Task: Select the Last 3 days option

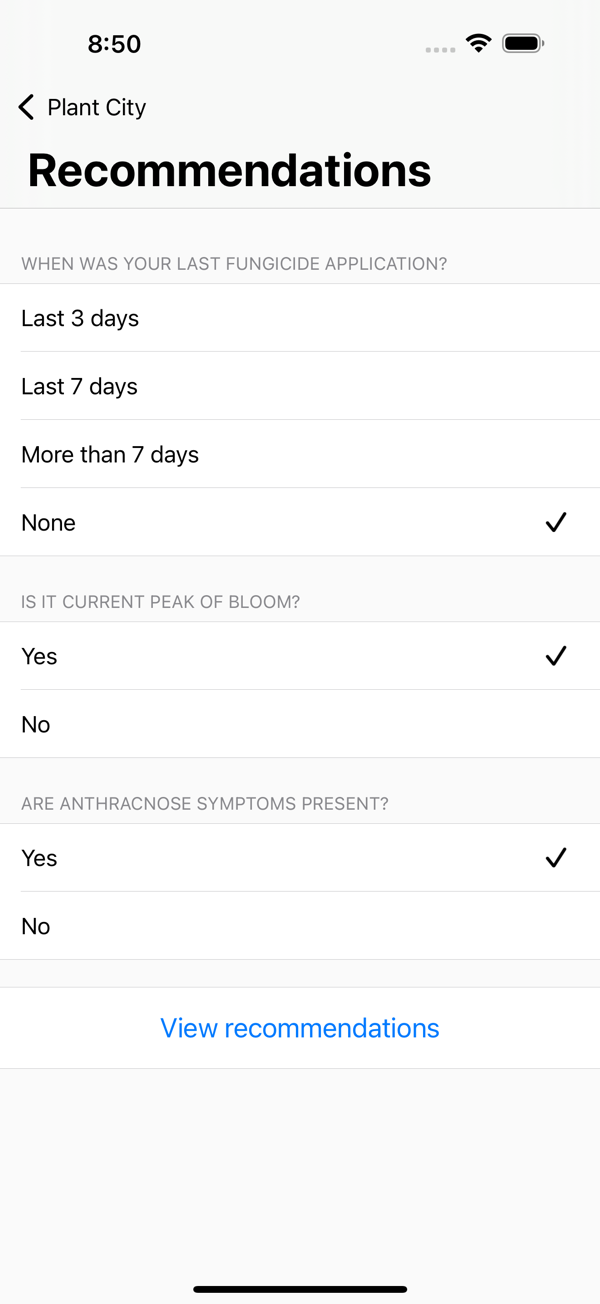Action: click(x=300, y=318)
